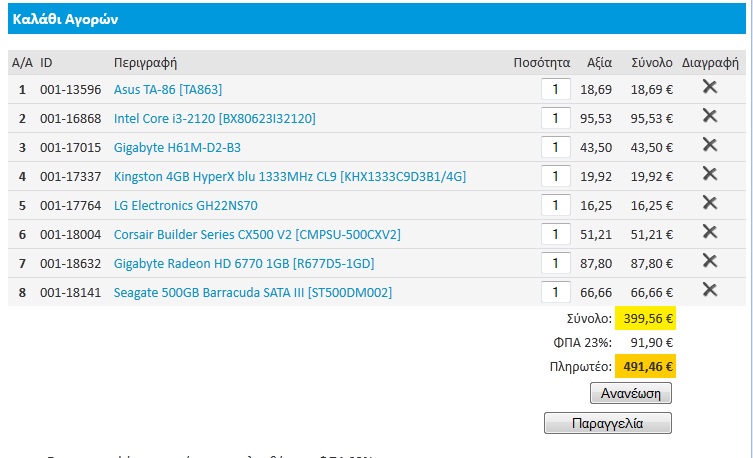The image size is (753, 458).
Task: Click the Ποσότητα column header
Action: (x=542, y=63)
